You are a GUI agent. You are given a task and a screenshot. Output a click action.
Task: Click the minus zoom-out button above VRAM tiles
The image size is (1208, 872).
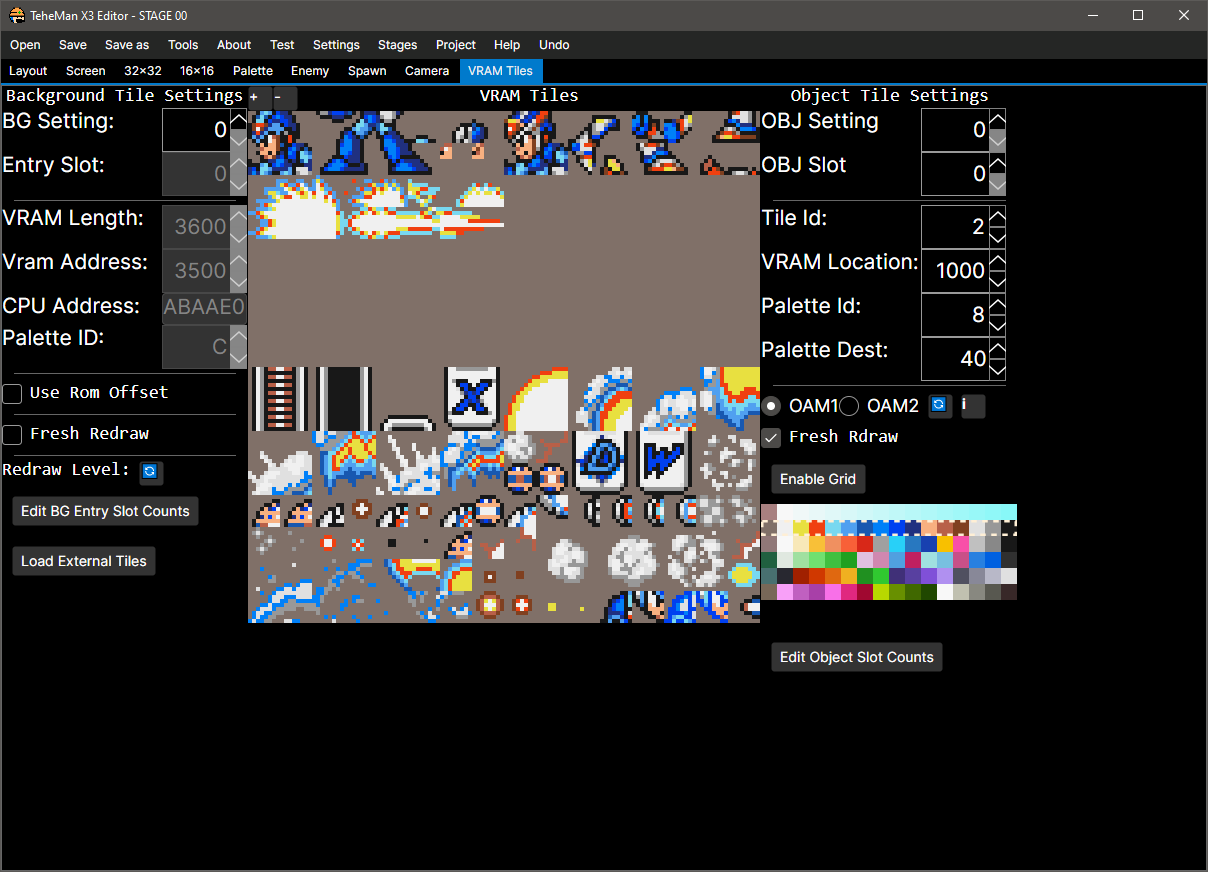278,97
